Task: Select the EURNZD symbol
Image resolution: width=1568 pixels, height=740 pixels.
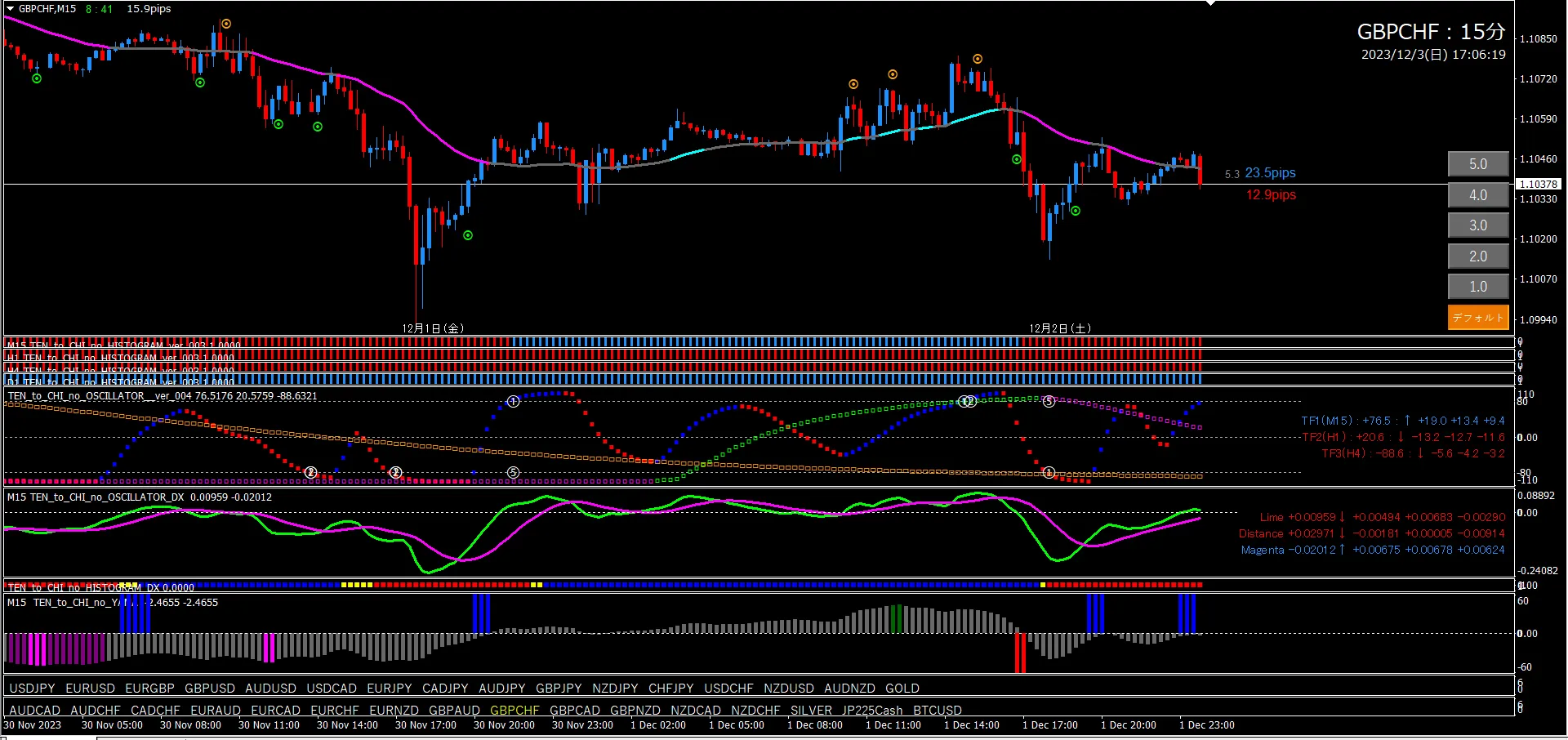Action: point(394,711)
